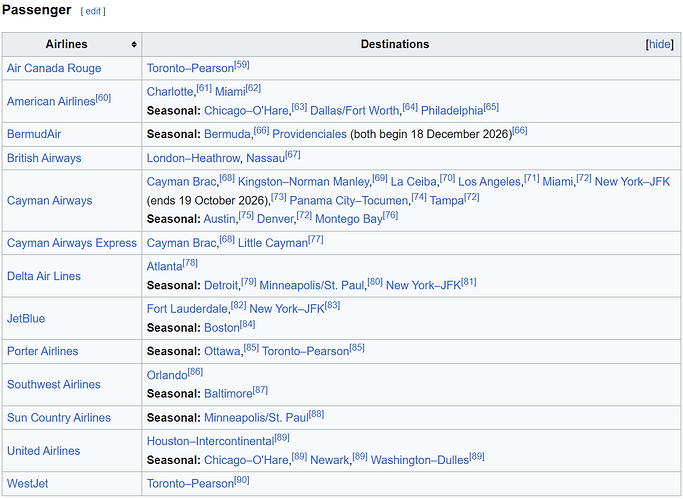Click the Atlanta destination link
The image size is (683, 499).
(165, 266)
